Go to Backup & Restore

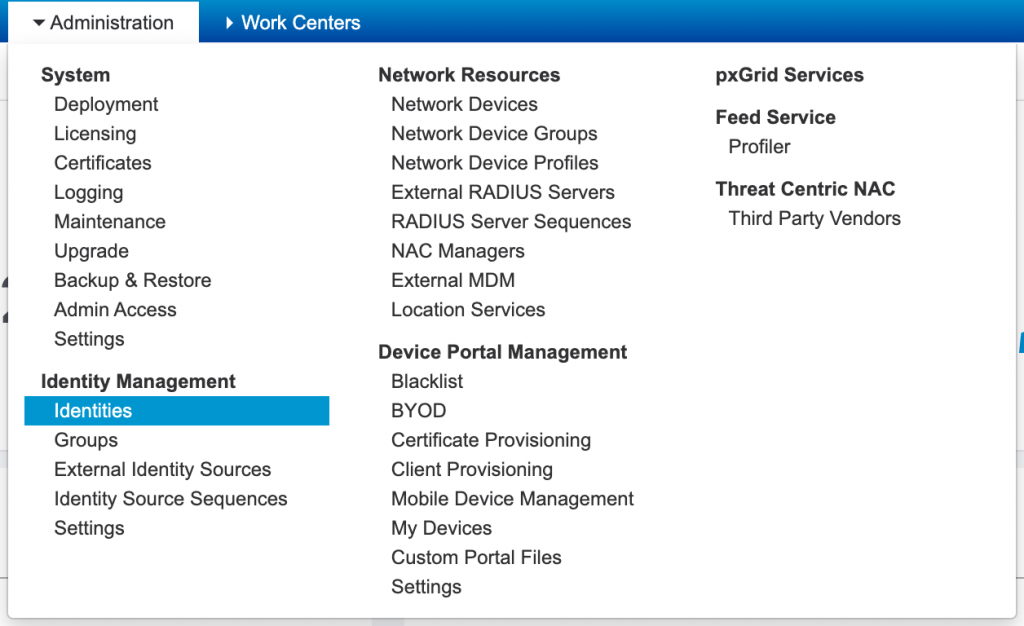click(132, 280)
